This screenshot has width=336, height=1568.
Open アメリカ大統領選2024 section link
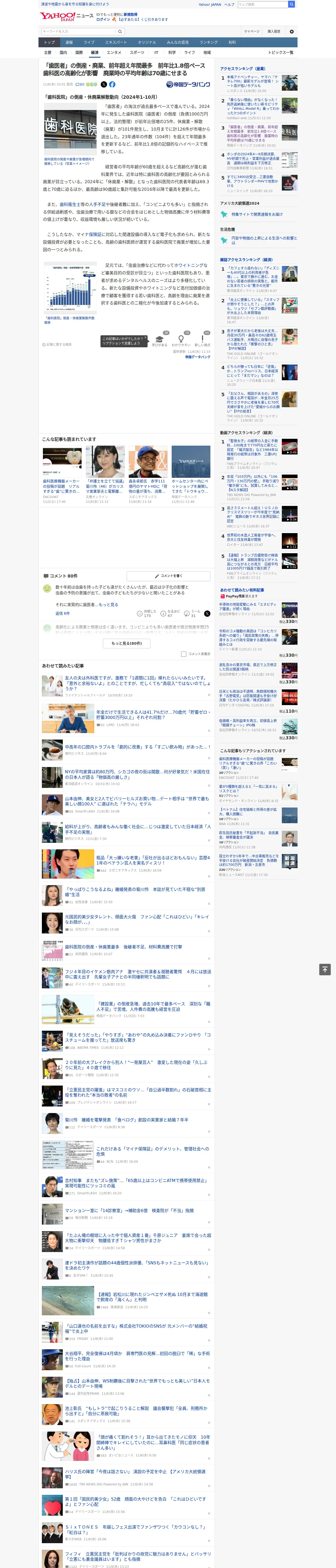(240, 203)
